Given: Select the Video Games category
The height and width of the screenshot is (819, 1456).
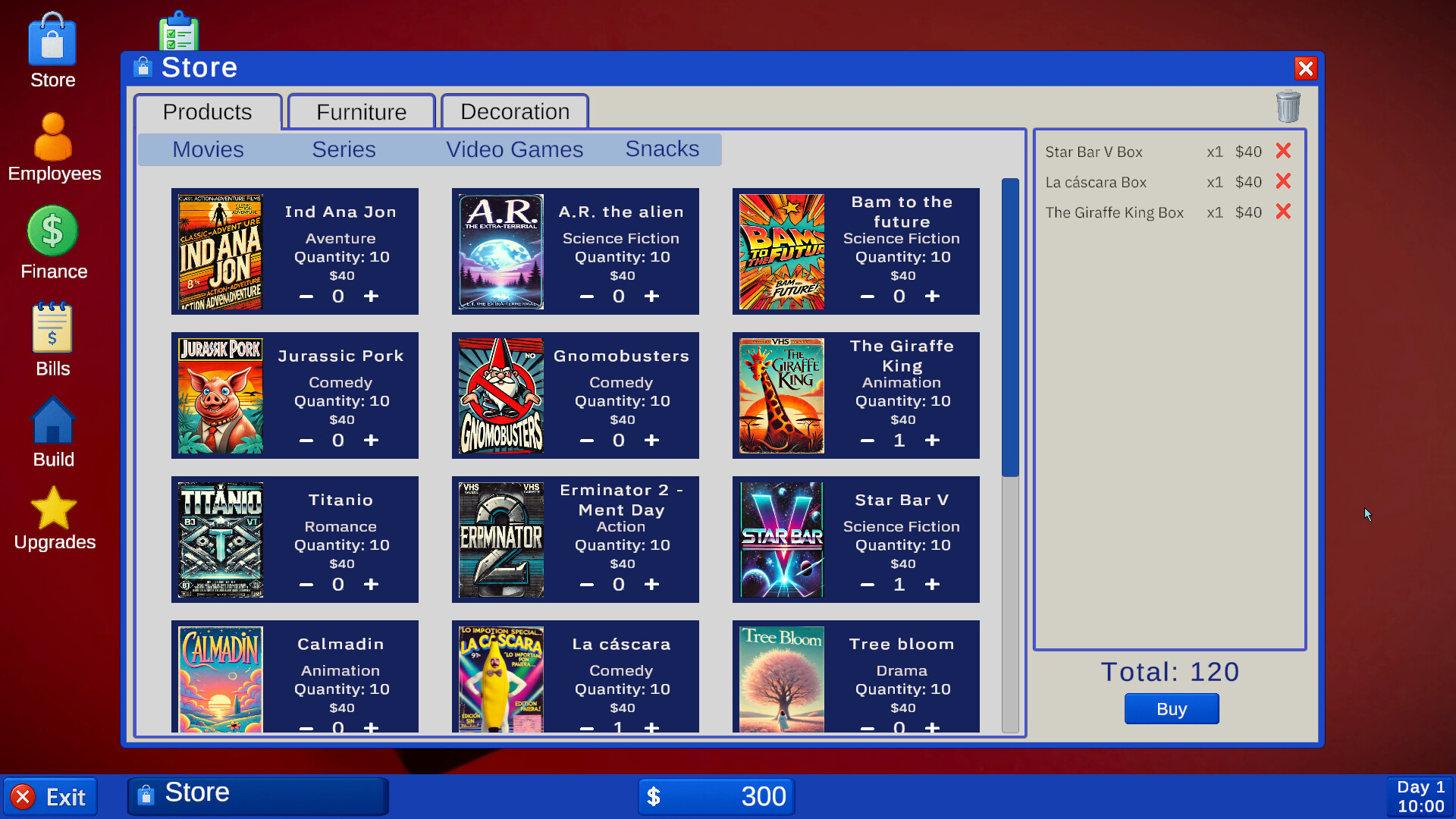Looking at the screenshot, I should pos(515,149).
